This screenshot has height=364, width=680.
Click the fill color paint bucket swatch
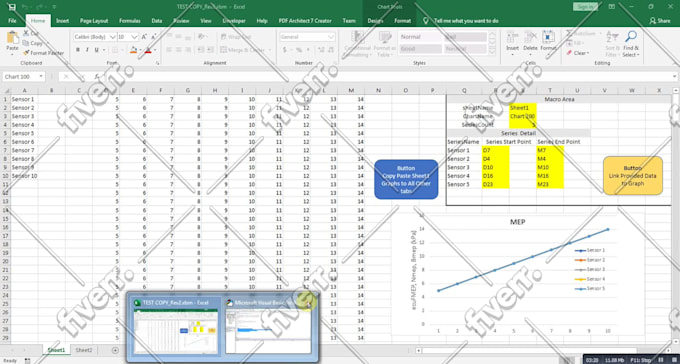(134, 50)
